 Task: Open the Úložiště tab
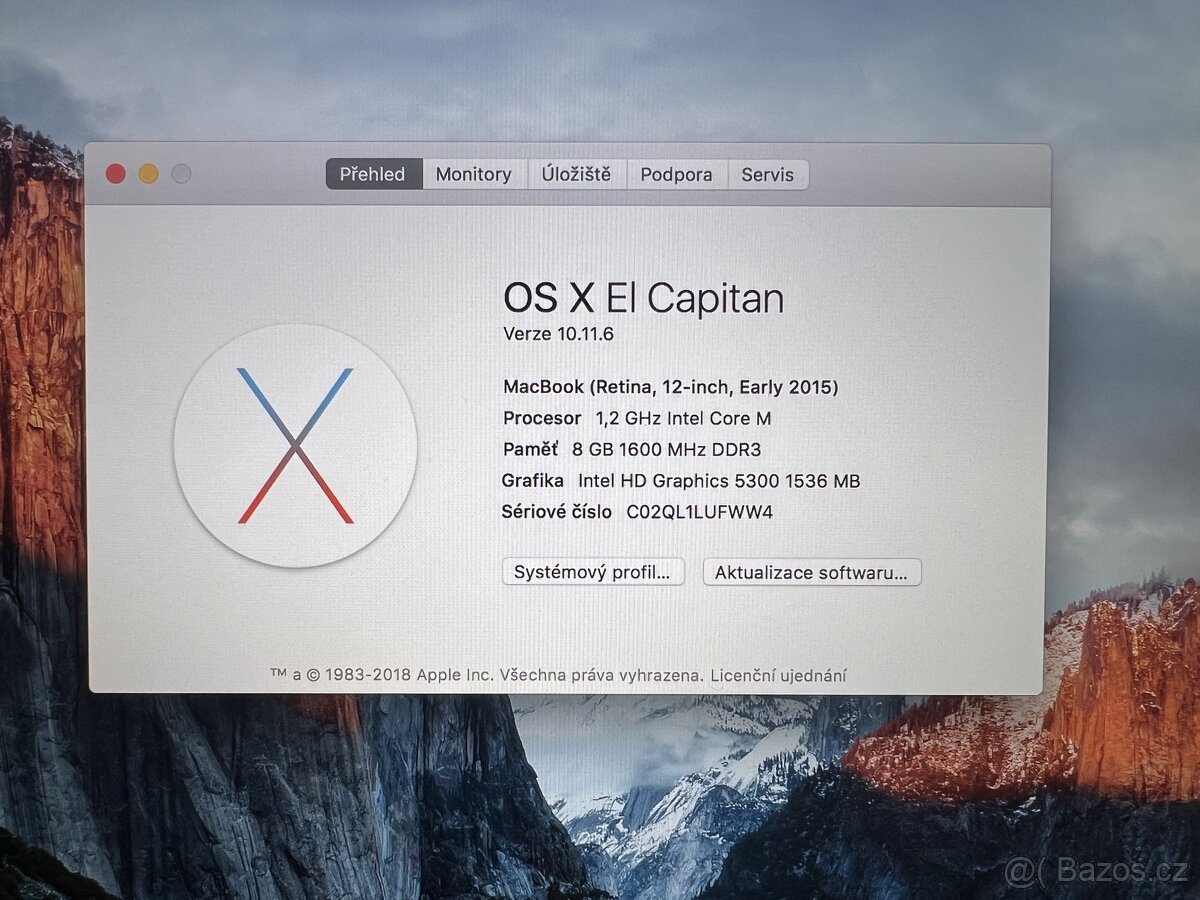pos(578,174)
